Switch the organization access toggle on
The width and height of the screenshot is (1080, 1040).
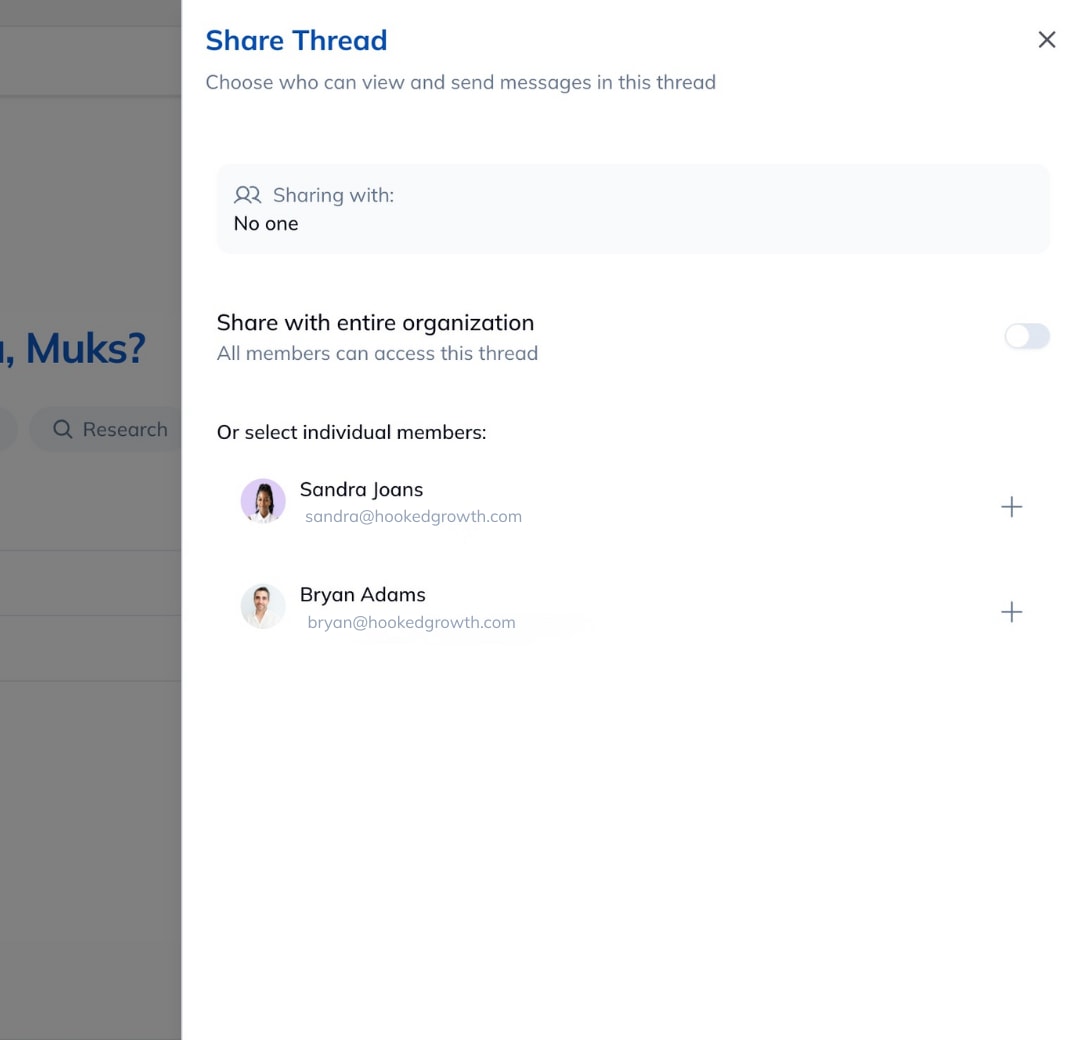coord(1027,337)
